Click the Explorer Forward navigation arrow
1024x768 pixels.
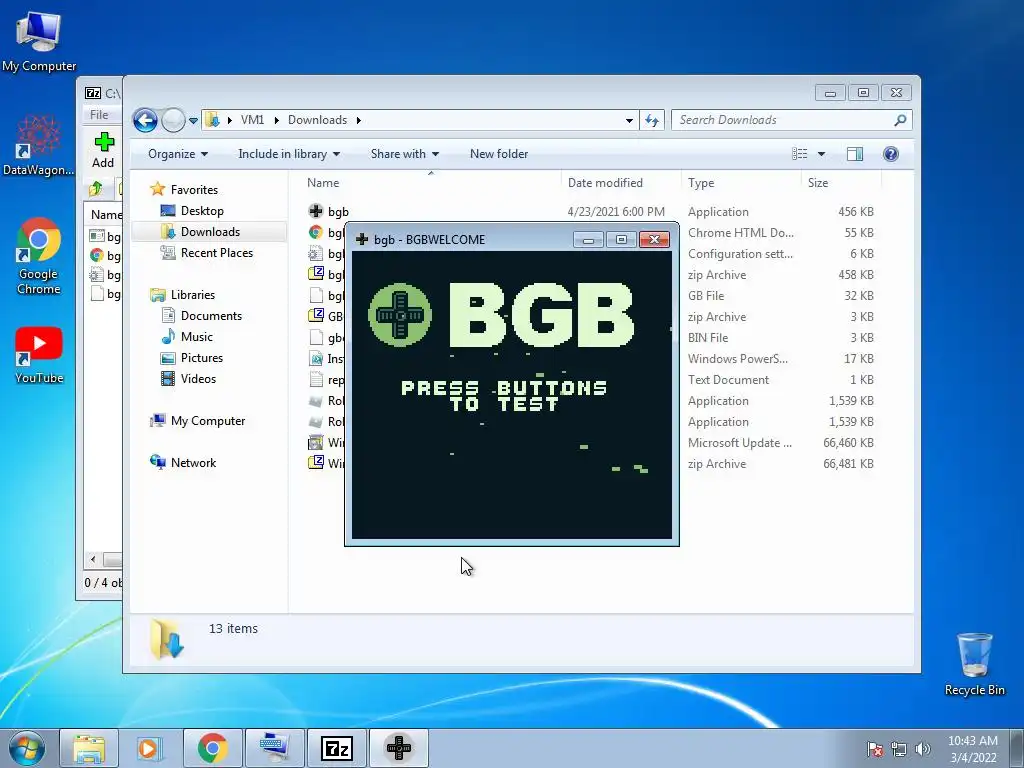point(173,120)
